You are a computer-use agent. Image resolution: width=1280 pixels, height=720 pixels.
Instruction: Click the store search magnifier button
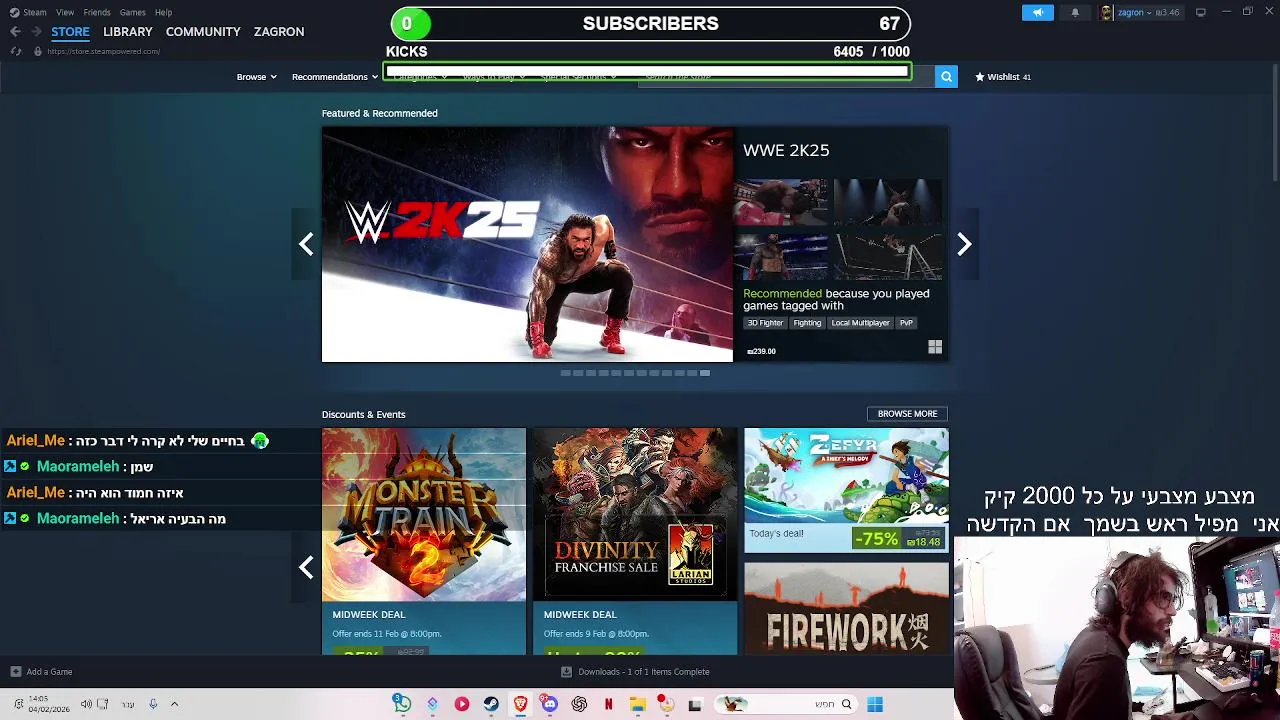[946, 77]
